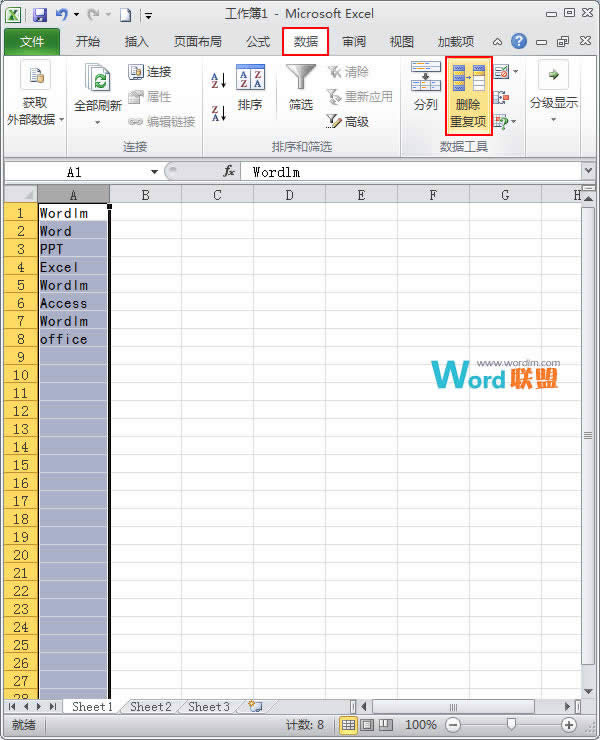Click the Advanced (高级) filter icon
Image resolution: width=600 pixels, height=740 pixels.
coord(333,121)
